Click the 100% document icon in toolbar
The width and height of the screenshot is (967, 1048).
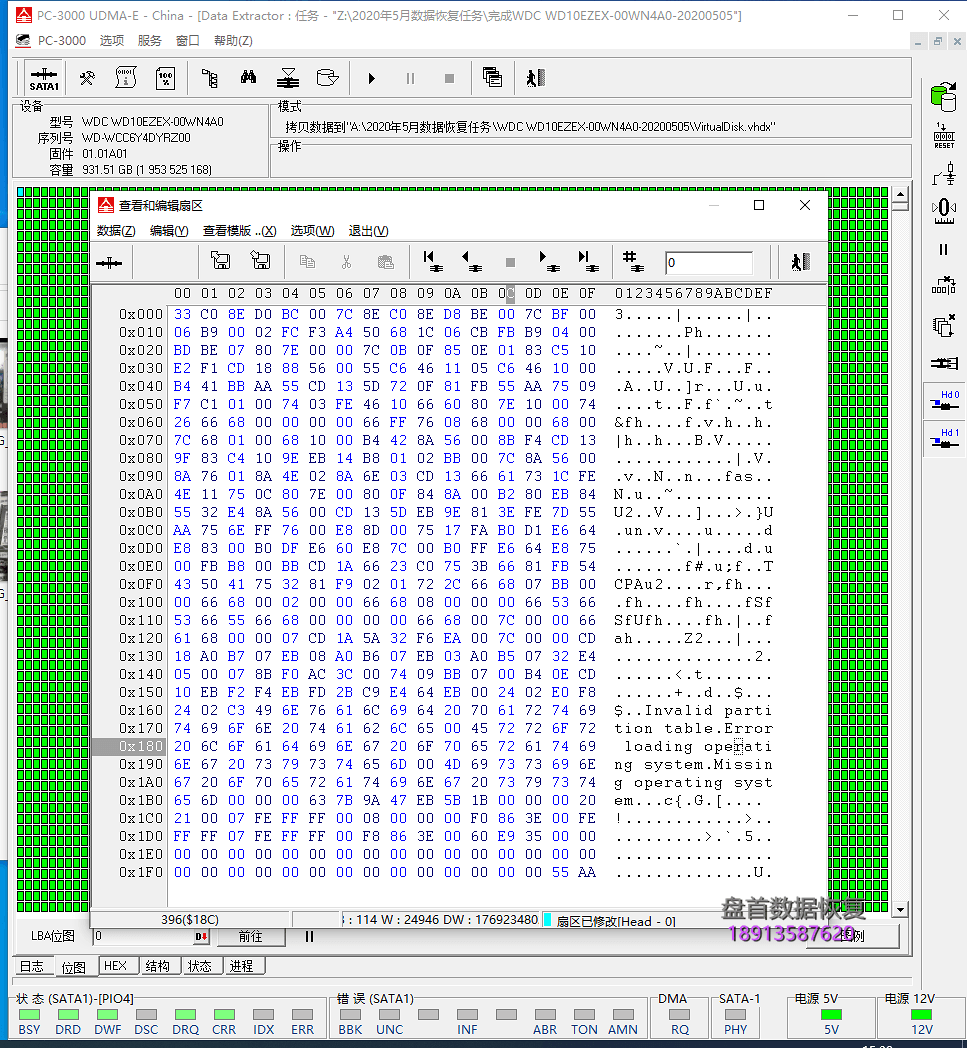[x=165, y=78]
